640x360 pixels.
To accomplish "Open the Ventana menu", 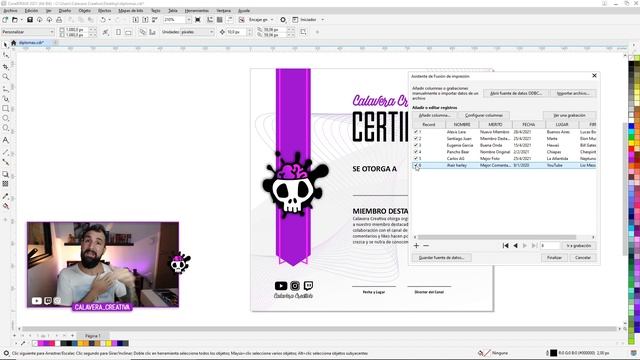I will [223, 11].
